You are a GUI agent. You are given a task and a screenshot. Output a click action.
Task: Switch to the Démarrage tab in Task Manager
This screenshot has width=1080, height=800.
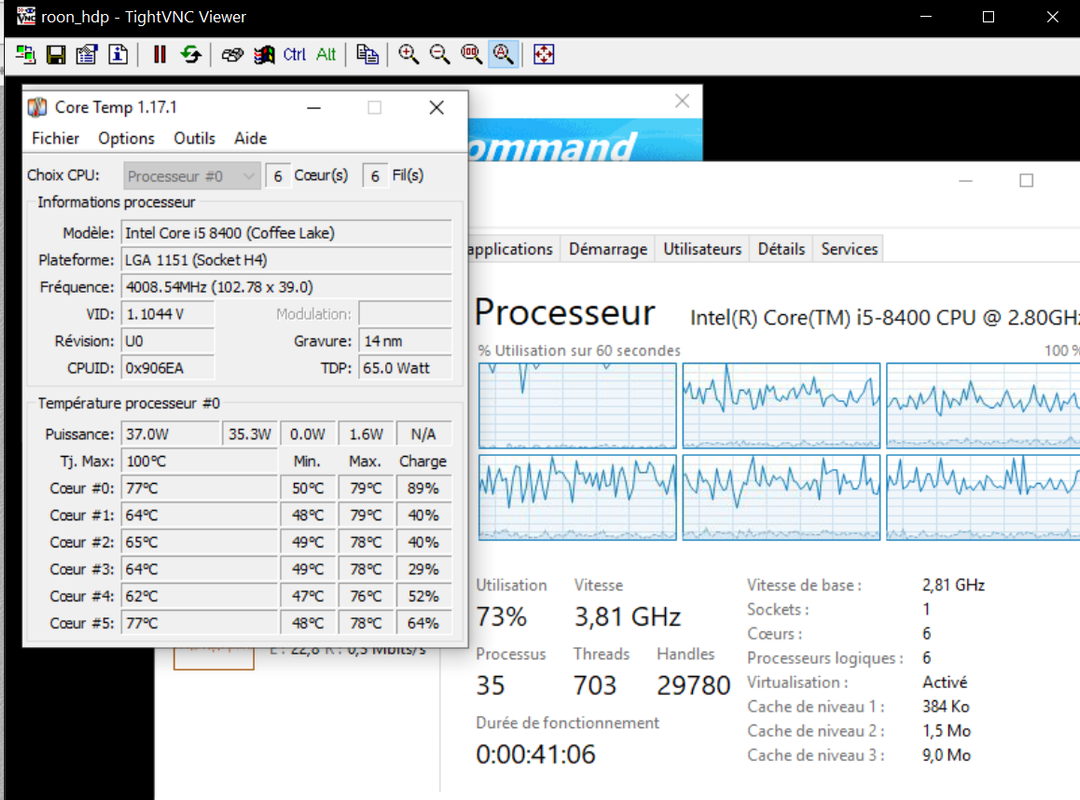(x=608, y=249)
